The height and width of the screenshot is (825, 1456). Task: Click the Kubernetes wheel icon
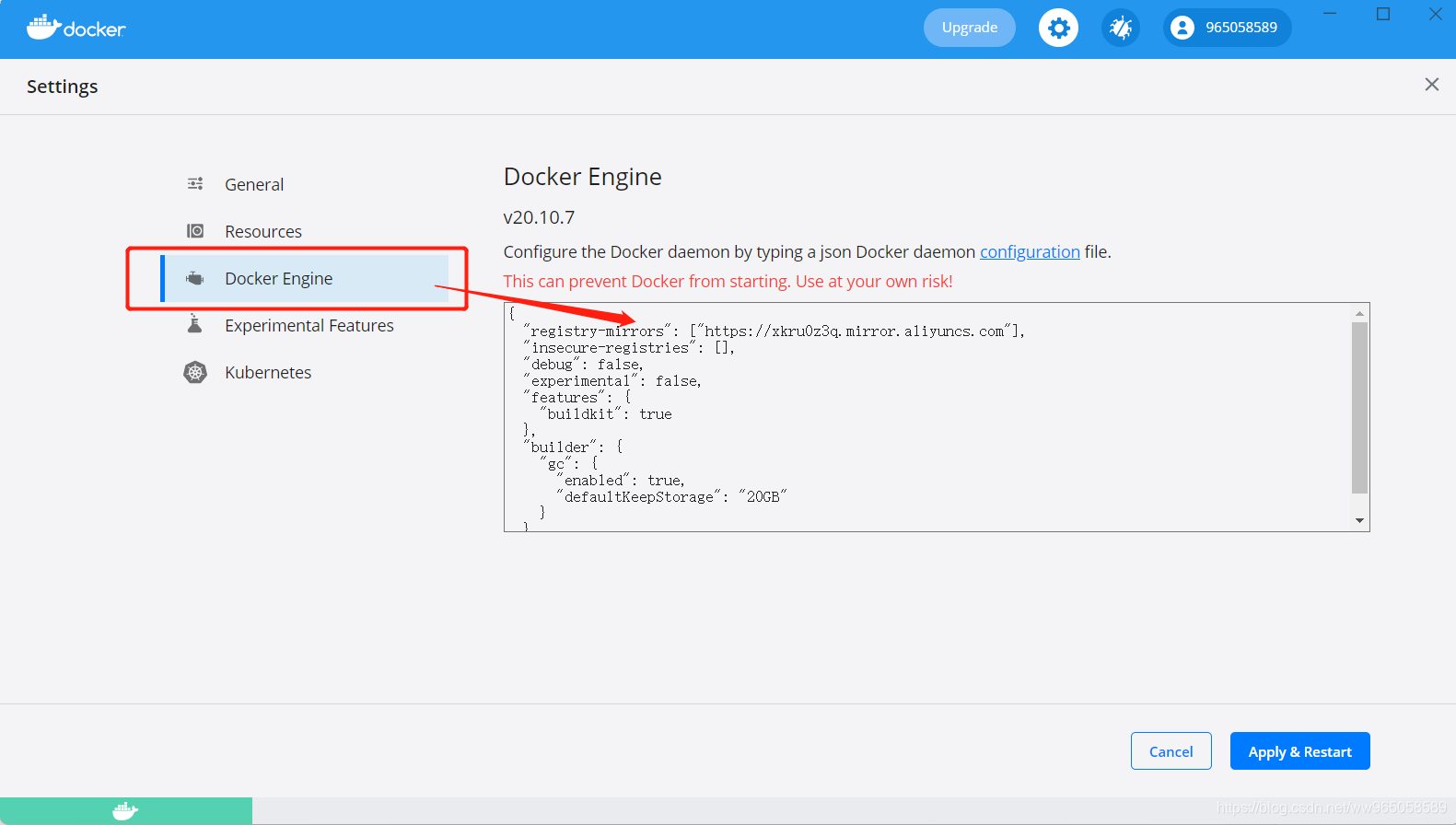click(x=195, y=372)
